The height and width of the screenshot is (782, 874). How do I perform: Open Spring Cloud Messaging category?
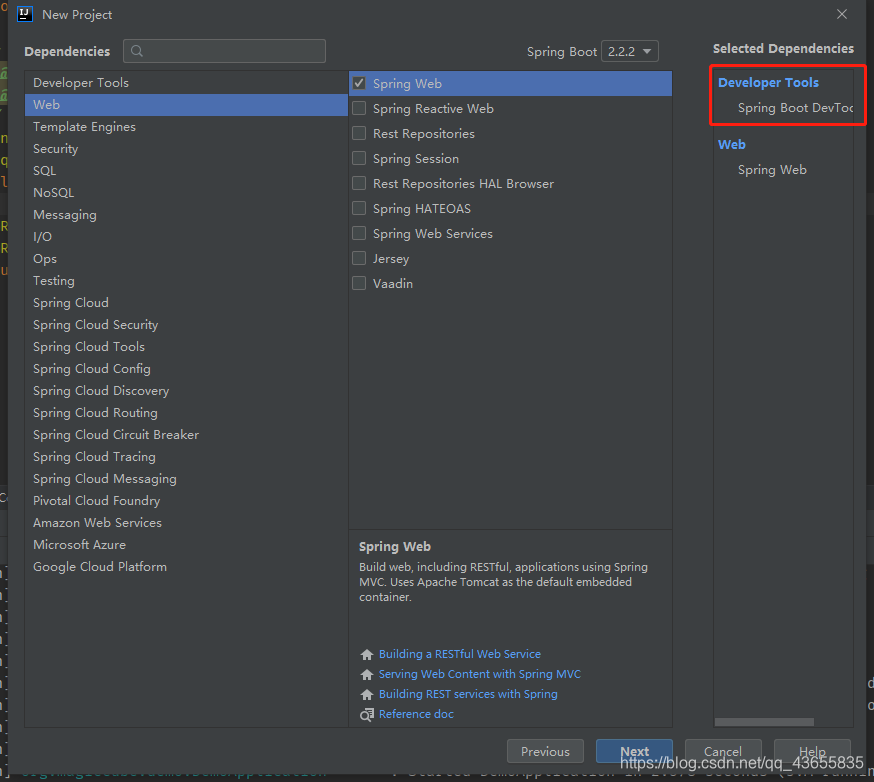[x=186, y=479]
